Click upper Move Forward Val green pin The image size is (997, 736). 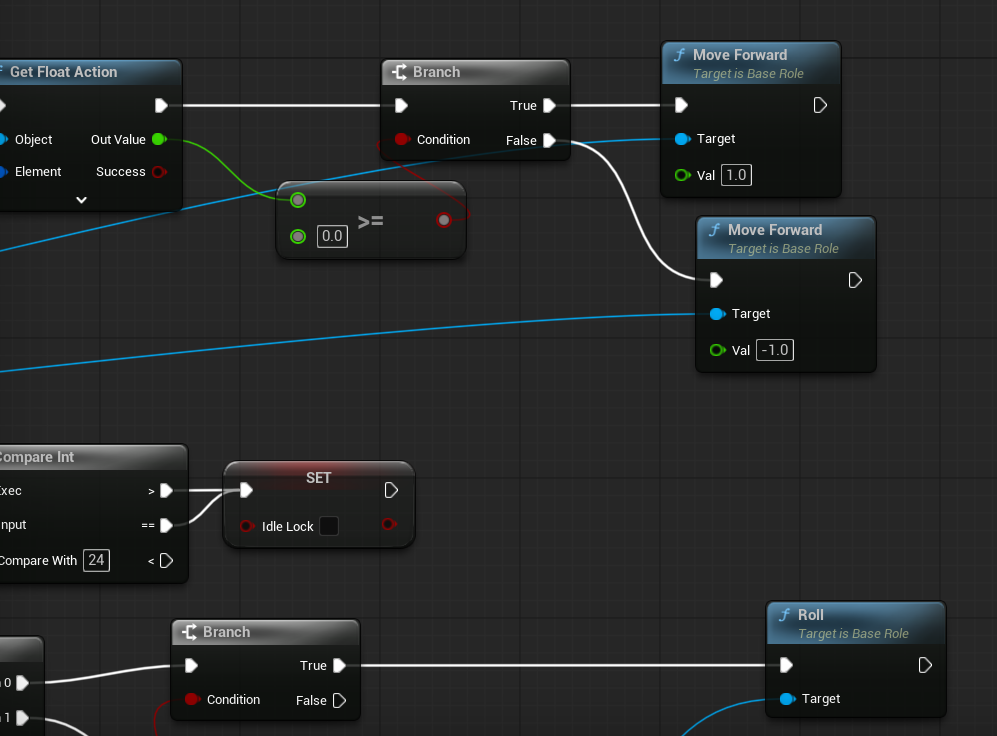point(682,175)
